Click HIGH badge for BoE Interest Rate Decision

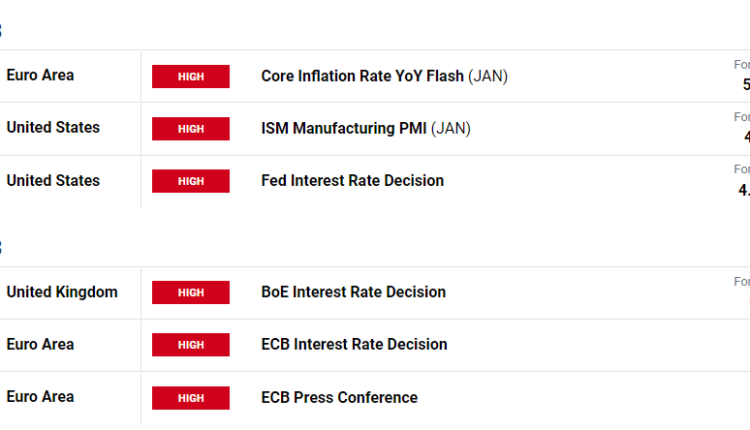pyautogui.click(x=191, y=292)
